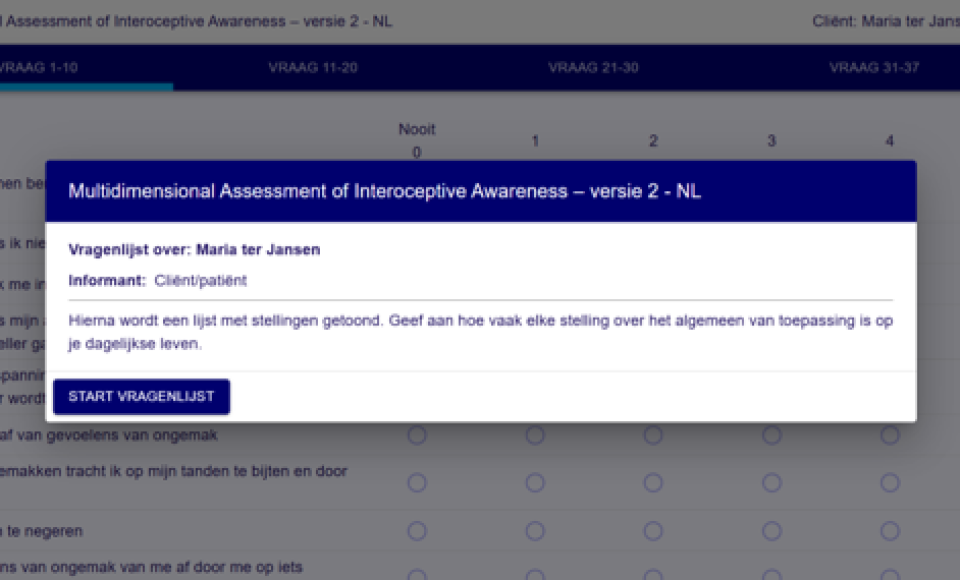
Task: Select 0 for 'gevoelens van ongemak' row
Action: coord(417,435)
